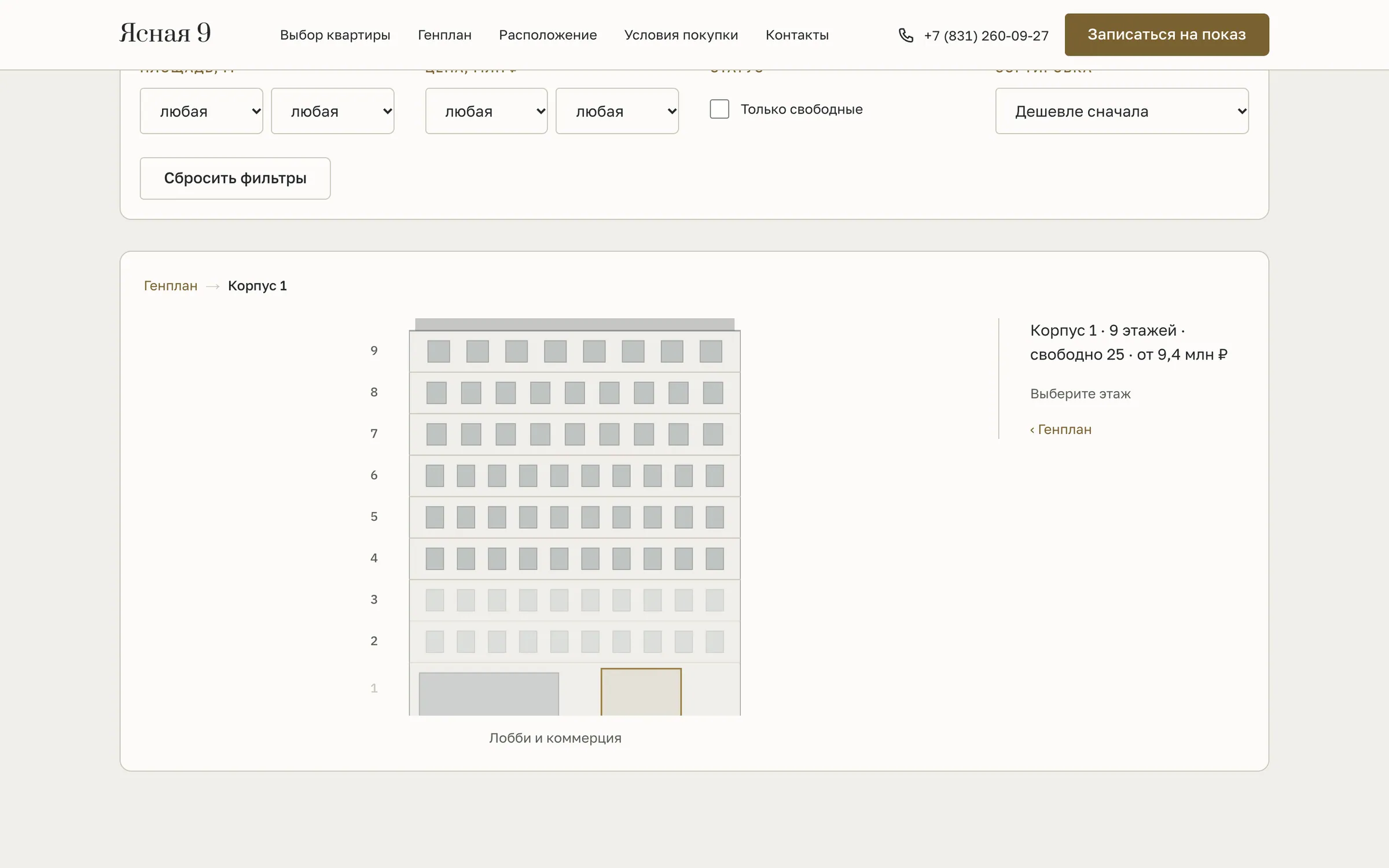The height and width of the screenshot is (868, 1389).
Task: Open the Дешевле сначала sorting dropdown
Action: [1122, 111]
